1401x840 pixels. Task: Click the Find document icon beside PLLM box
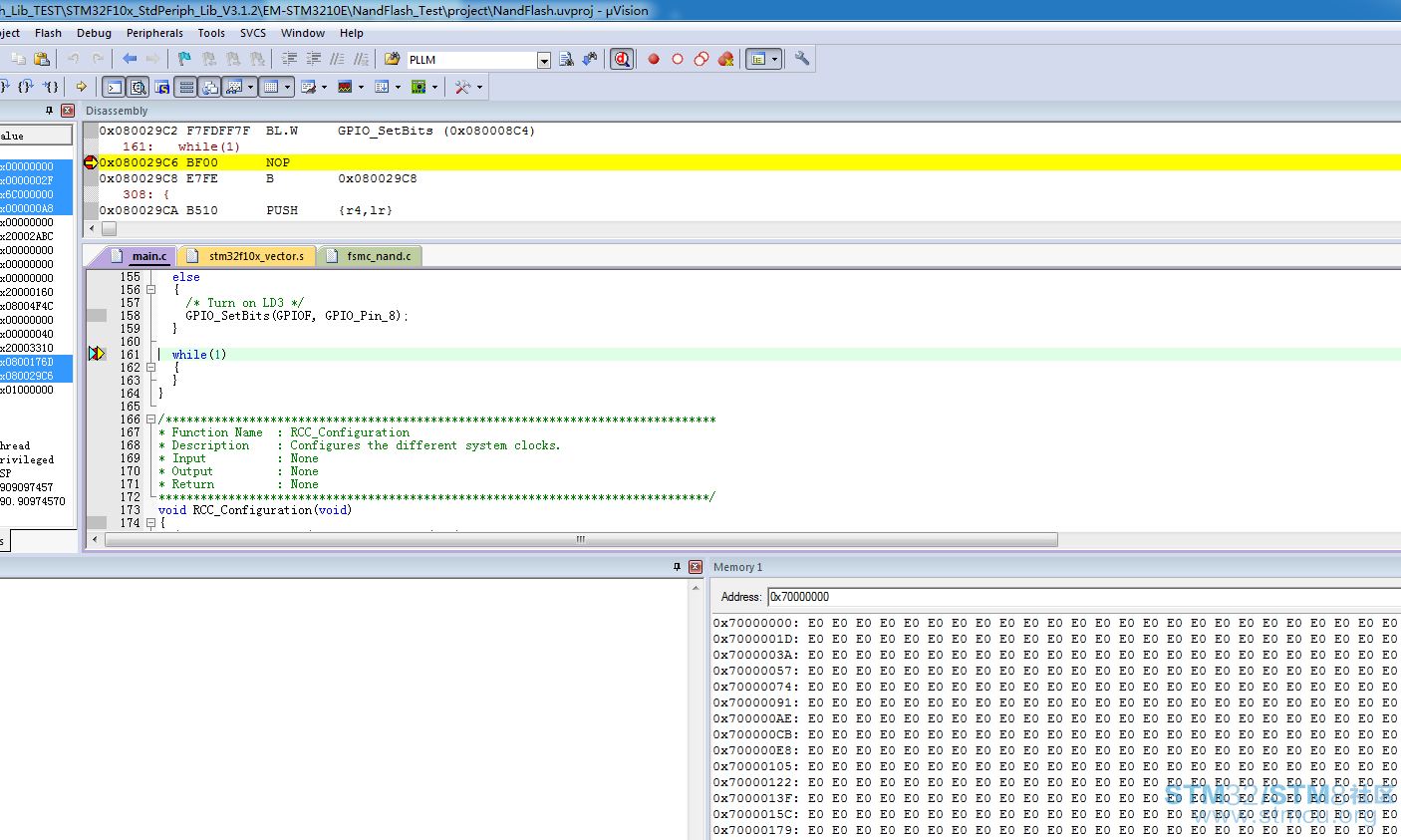tap(566, 59)
